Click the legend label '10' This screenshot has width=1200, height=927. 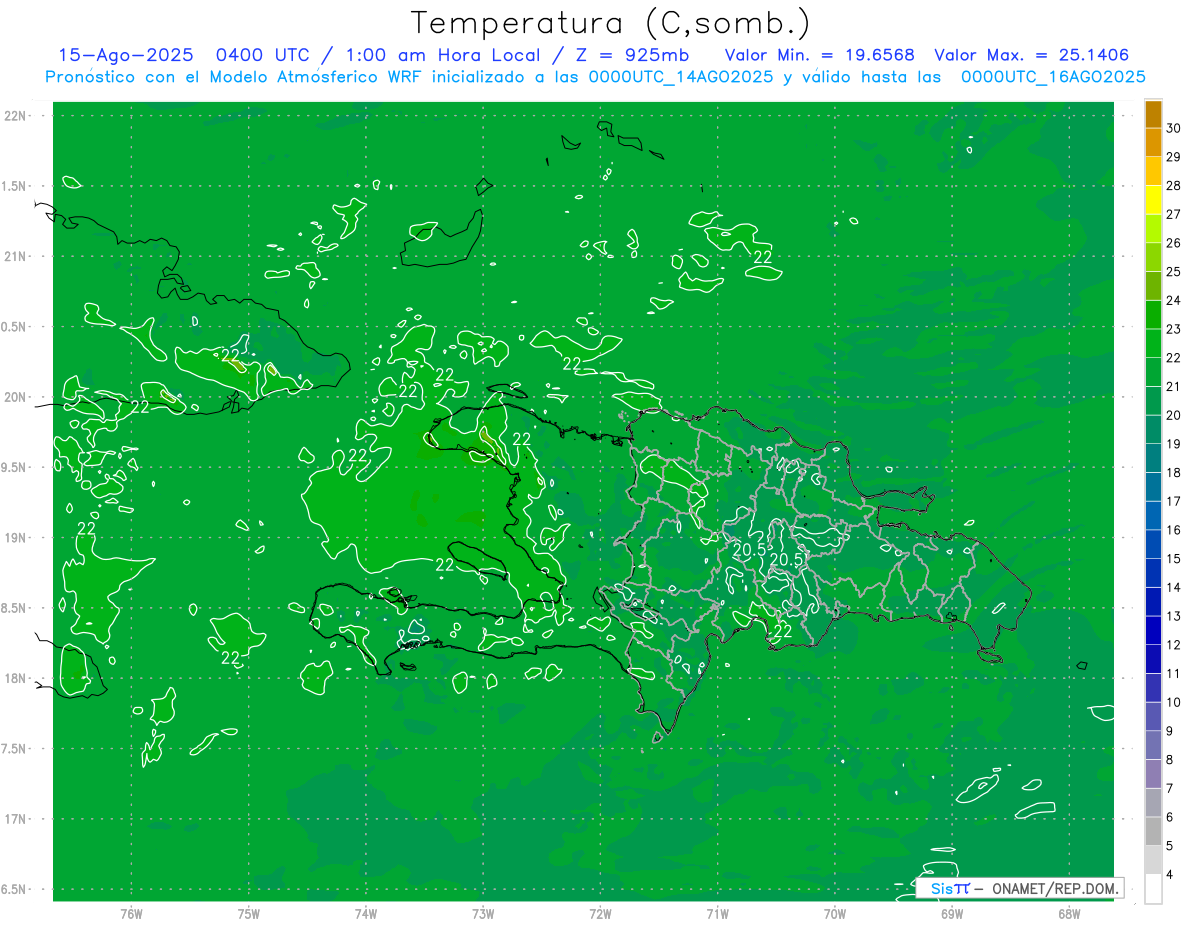tap(1174, 702)
